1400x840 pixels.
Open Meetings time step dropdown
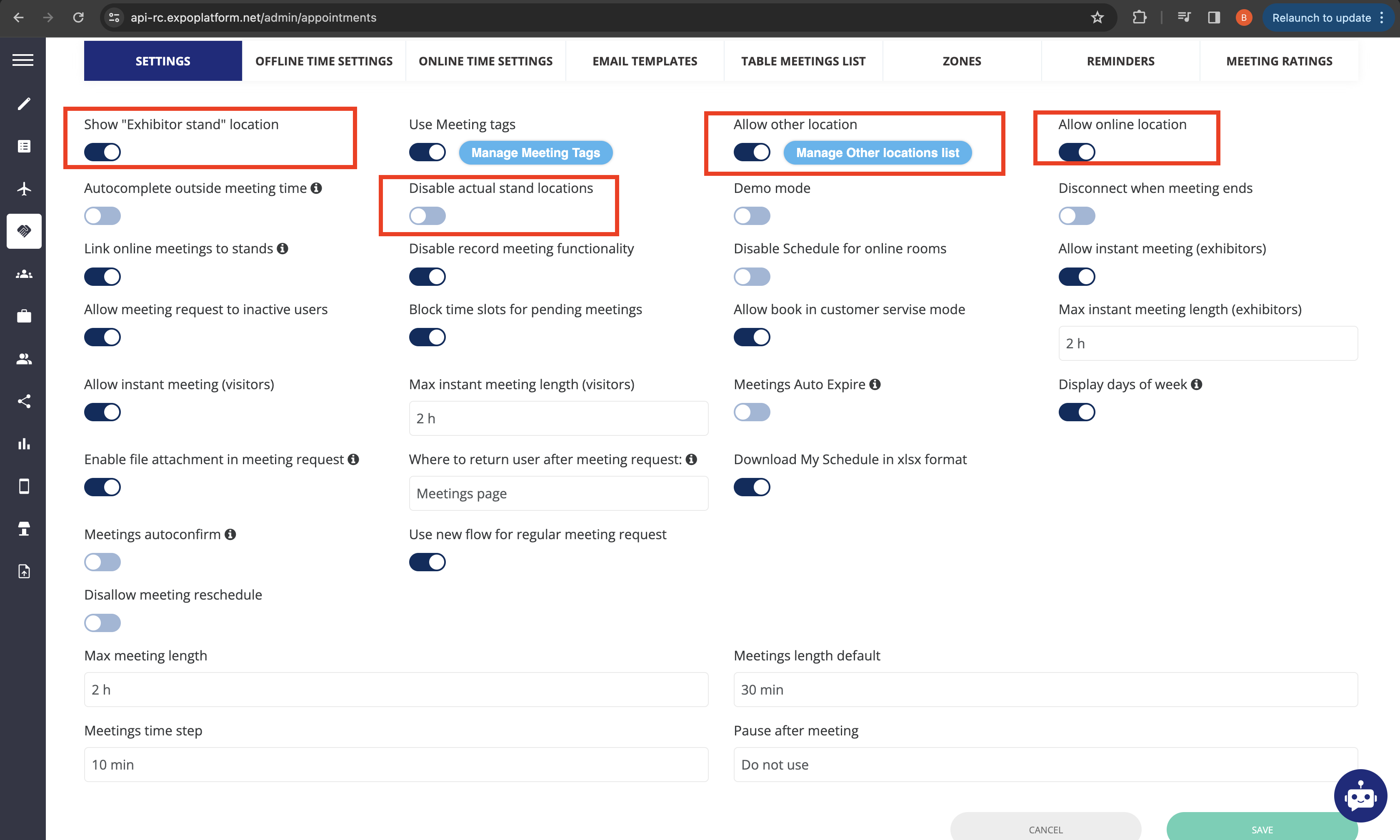click(x=395, y=765)
